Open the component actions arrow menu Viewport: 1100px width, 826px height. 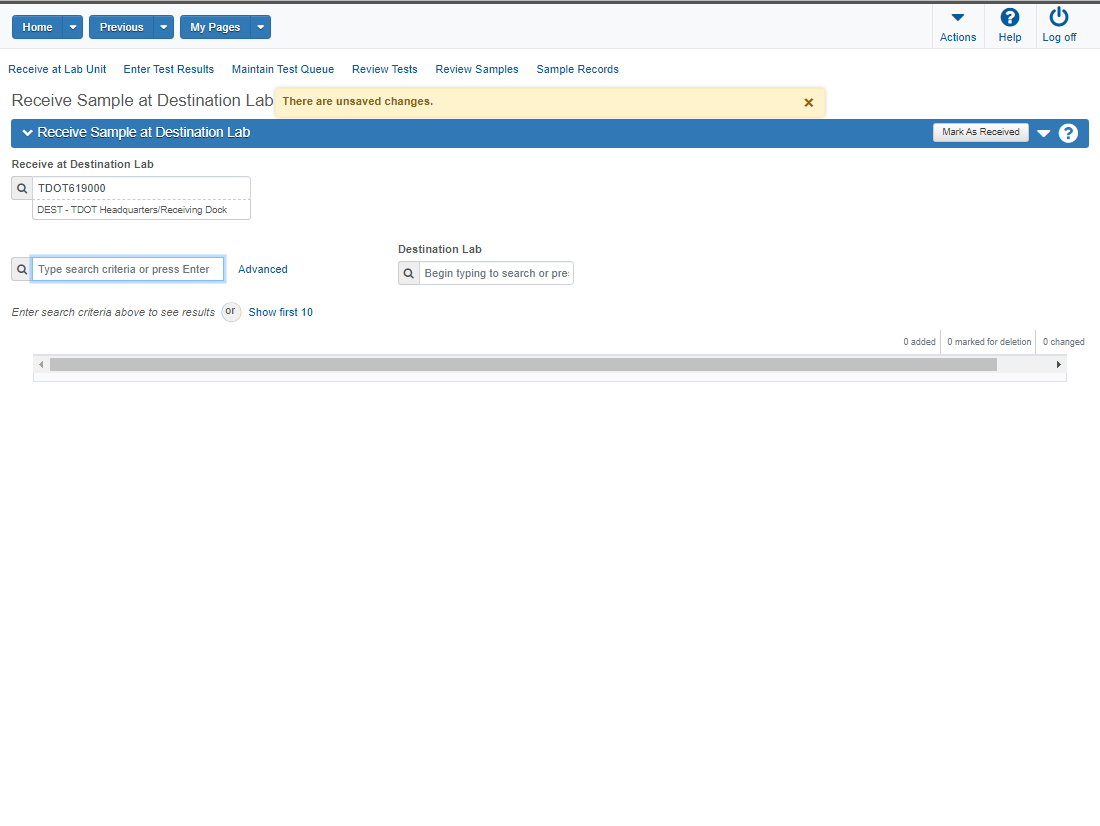point(1043,133)
